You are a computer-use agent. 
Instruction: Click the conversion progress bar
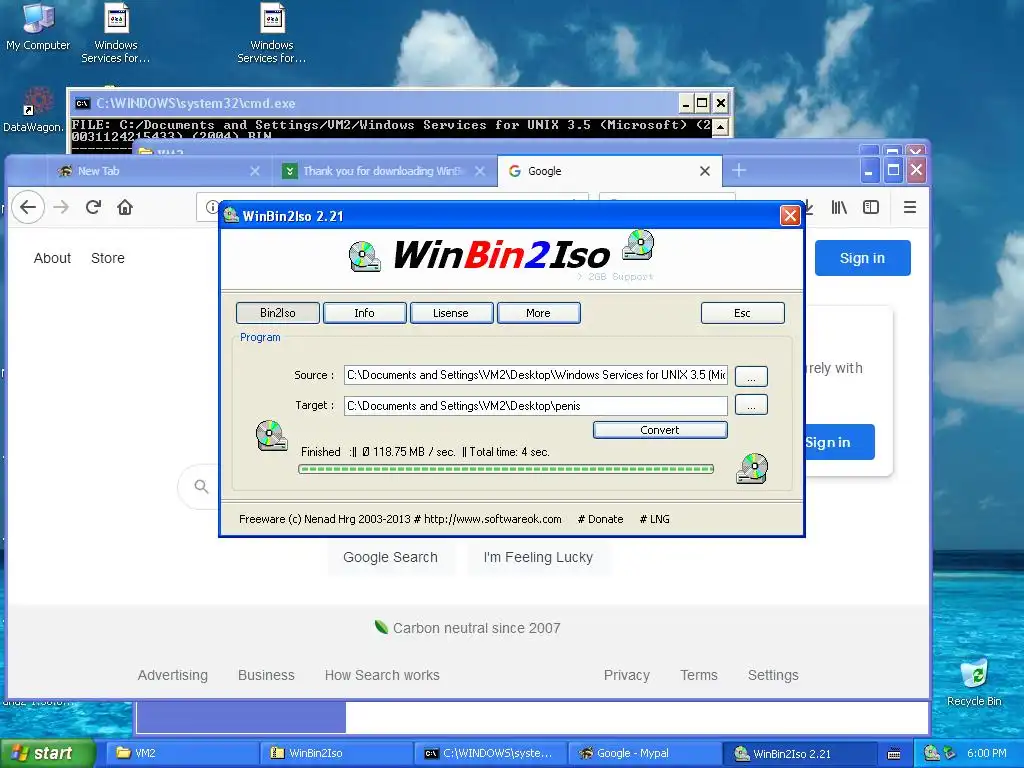505,469
